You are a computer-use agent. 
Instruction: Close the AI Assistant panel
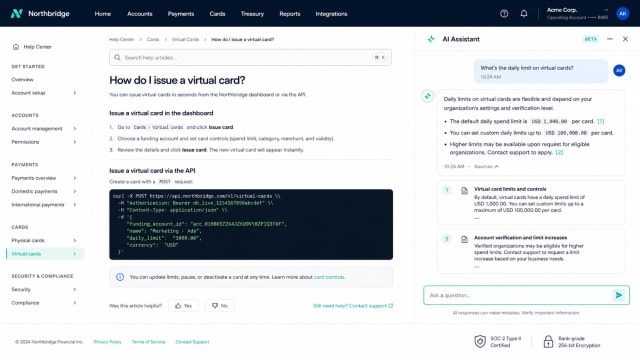(625, 39)
